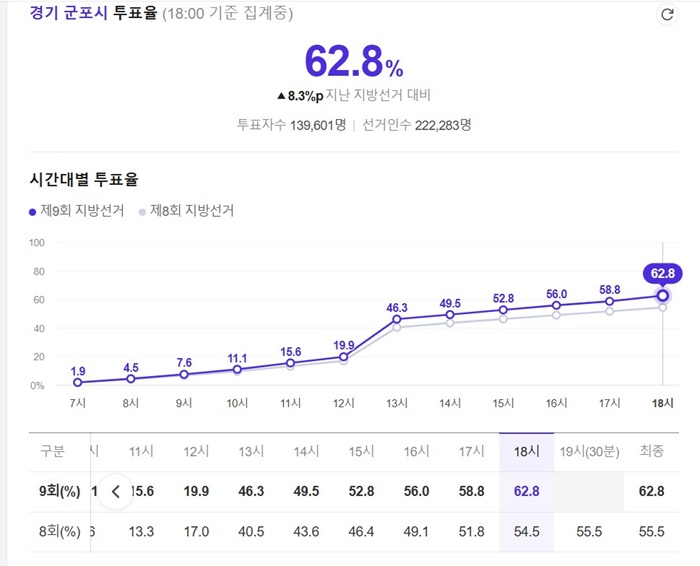Click the 1.9 data point at 7시
This screenshot has height=566, width=700.
pos(78,383)
